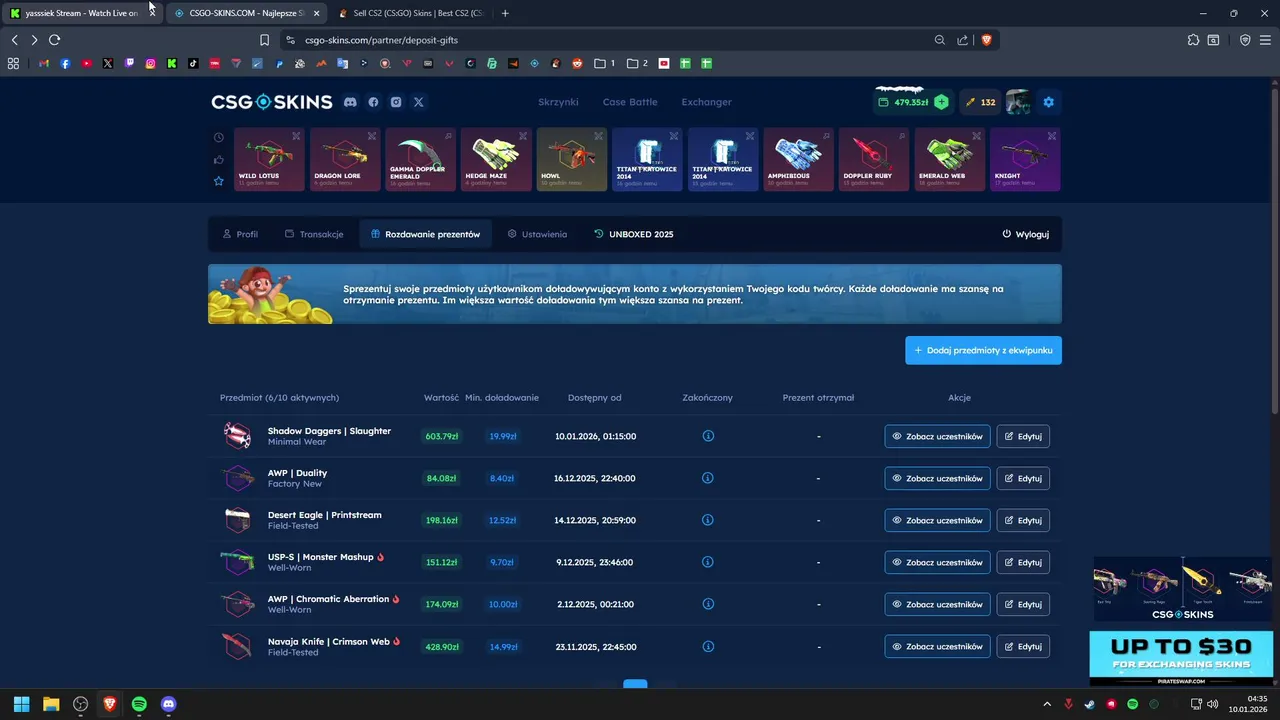The width and height of the screenshot is (1280, 720).
Task: Click Zobacz uczestników for Desert Eagle Printstream
Action: (x=937, y=520)
